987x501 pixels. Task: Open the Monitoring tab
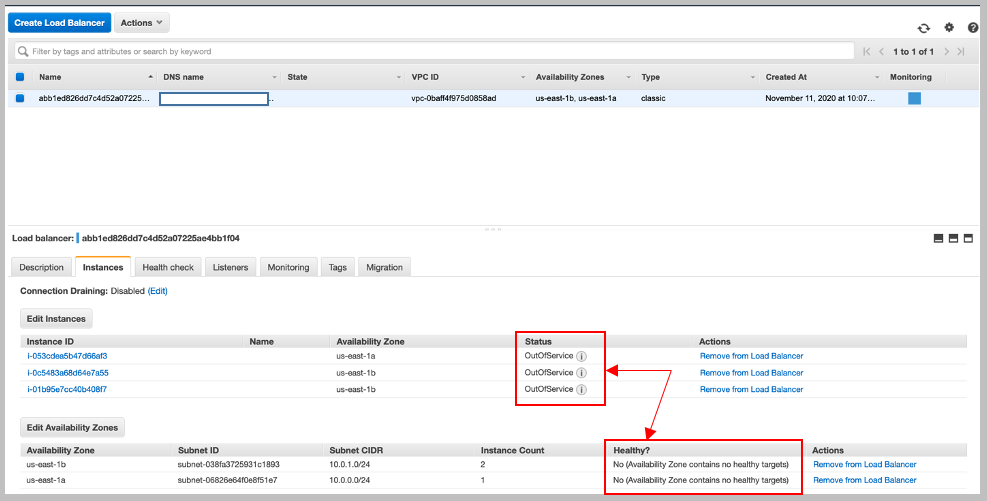288,267
